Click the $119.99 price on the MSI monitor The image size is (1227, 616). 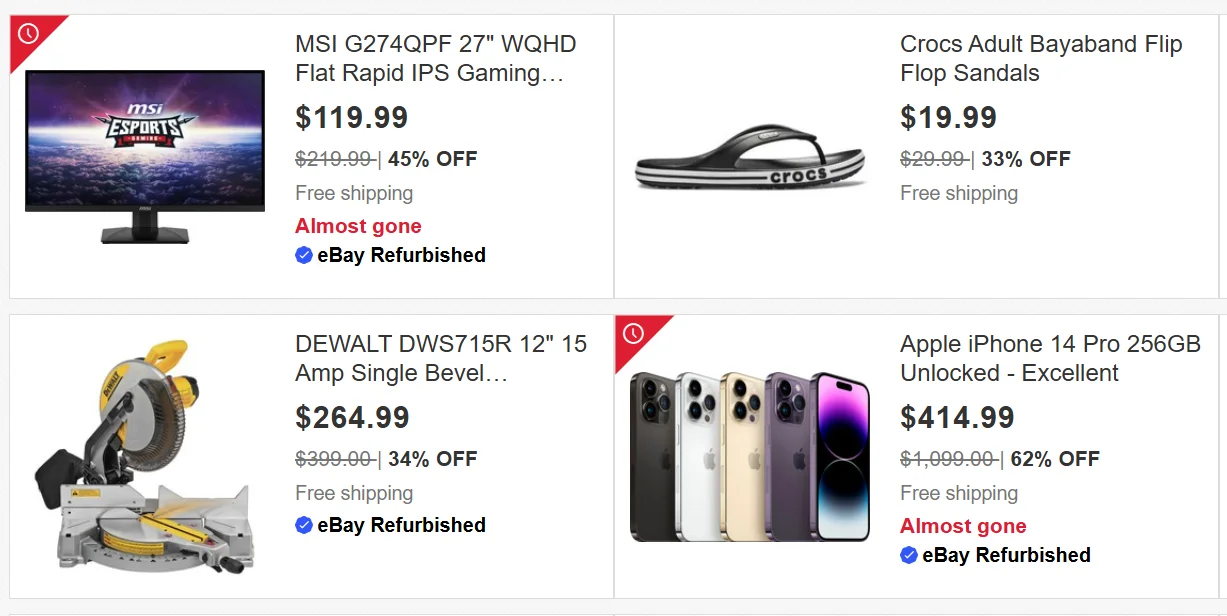[352, 117]
